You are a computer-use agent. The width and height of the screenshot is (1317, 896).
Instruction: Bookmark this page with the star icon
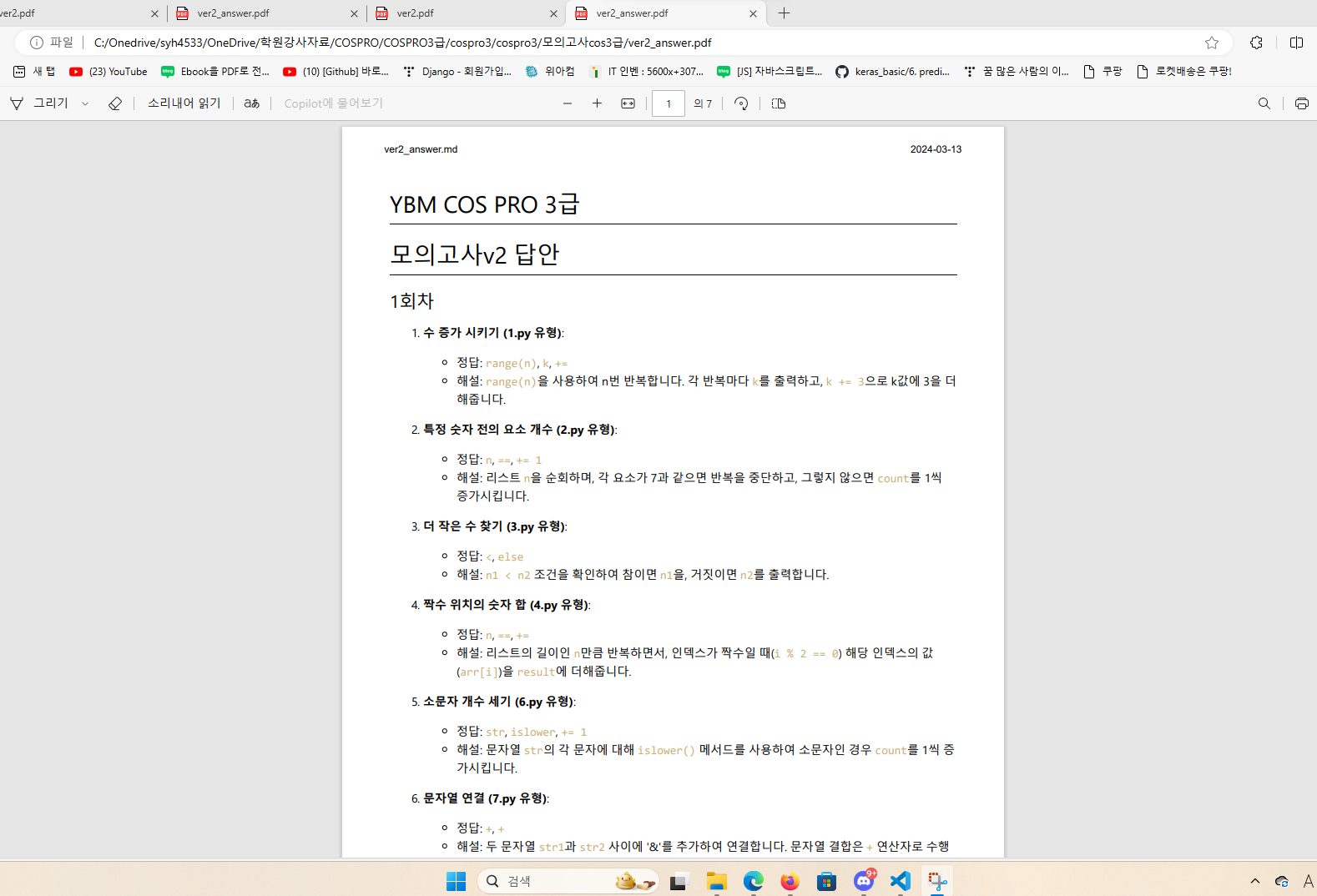pos(1212,43)
